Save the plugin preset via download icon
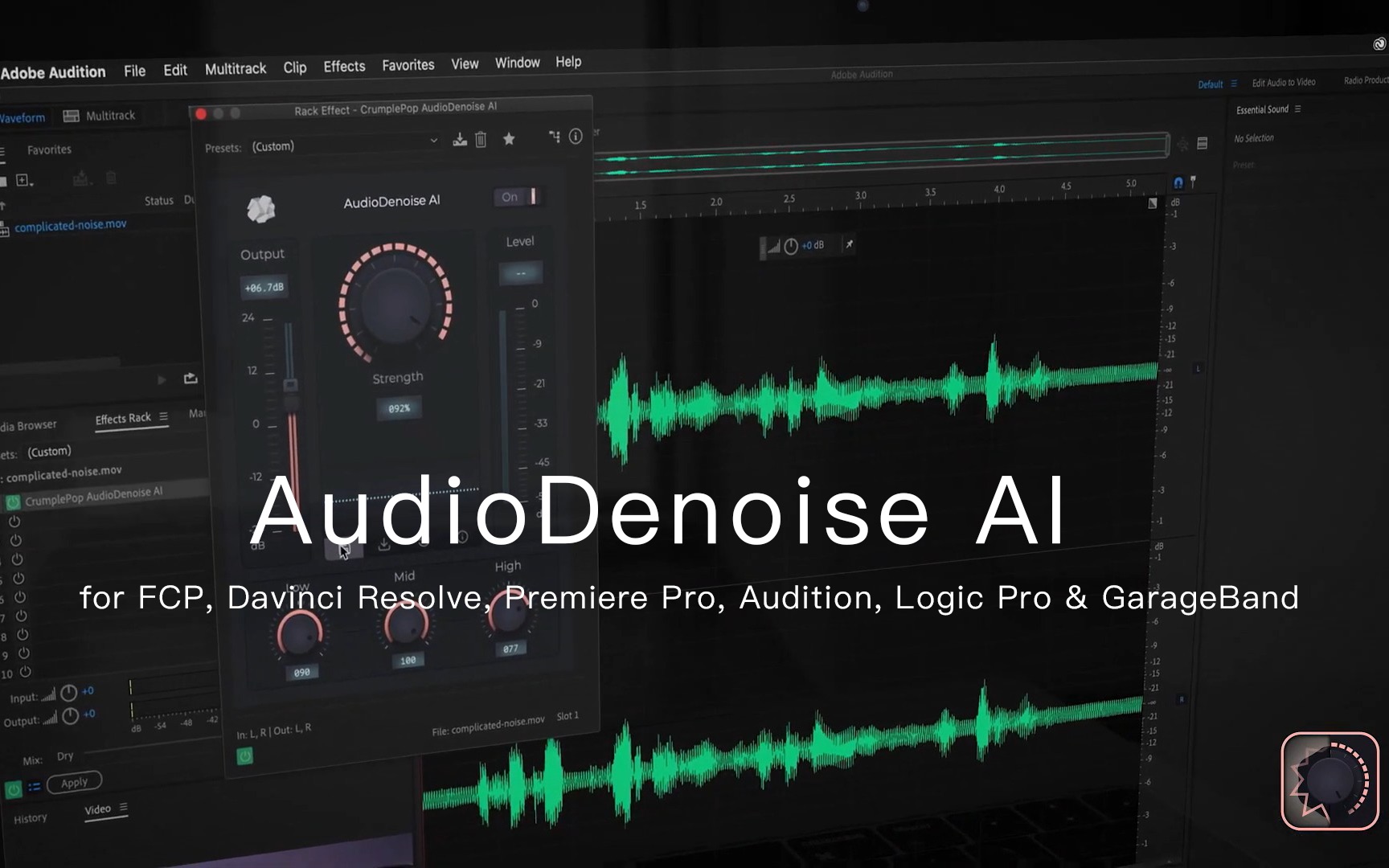This screenshot has height=868, width=1389. (x=460, y=140)
